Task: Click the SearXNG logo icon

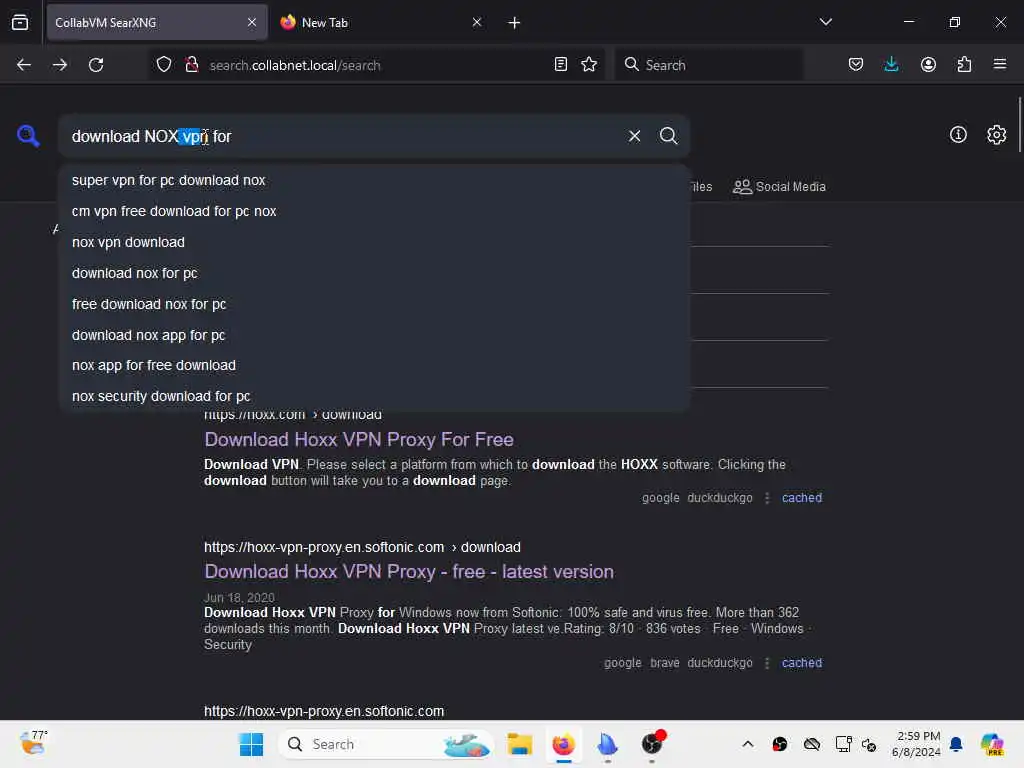Action: [x=28, y=136]
